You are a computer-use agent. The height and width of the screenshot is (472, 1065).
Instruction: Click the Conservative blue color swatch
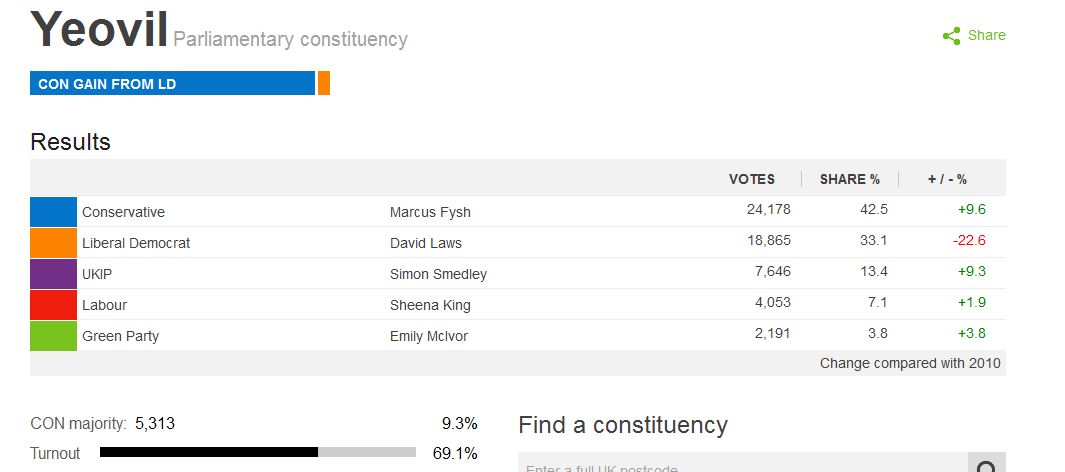pyautogui.click(x=53, y=212)
